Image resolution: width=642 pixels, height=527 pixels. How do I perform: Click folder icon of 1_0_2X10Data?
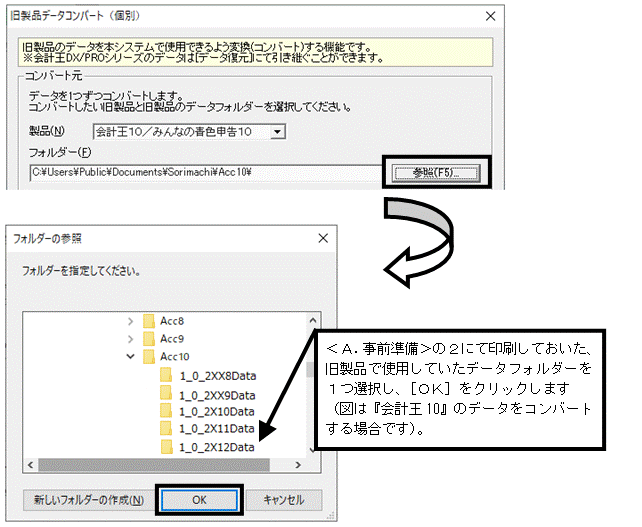(x=166, y=411)
